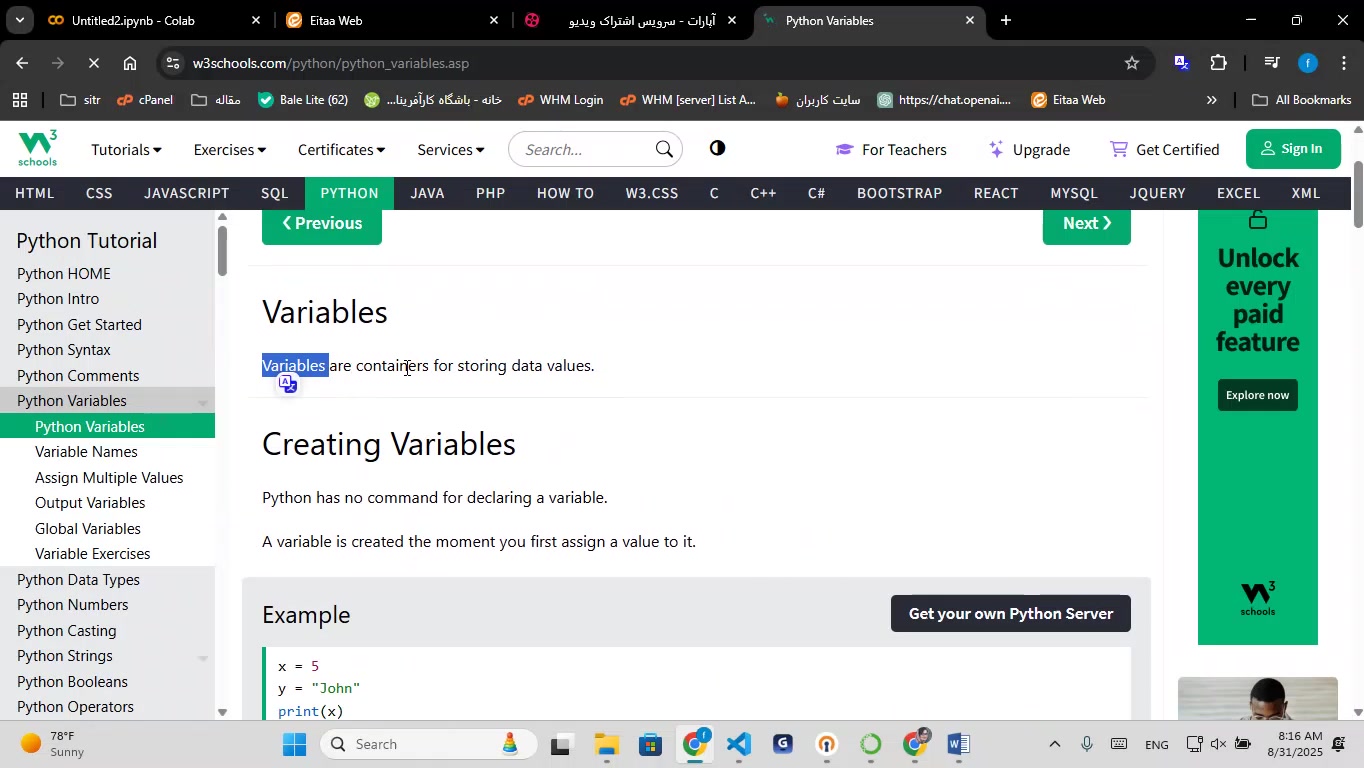
Task: Click the Next button
Action: pos(1087,224)
